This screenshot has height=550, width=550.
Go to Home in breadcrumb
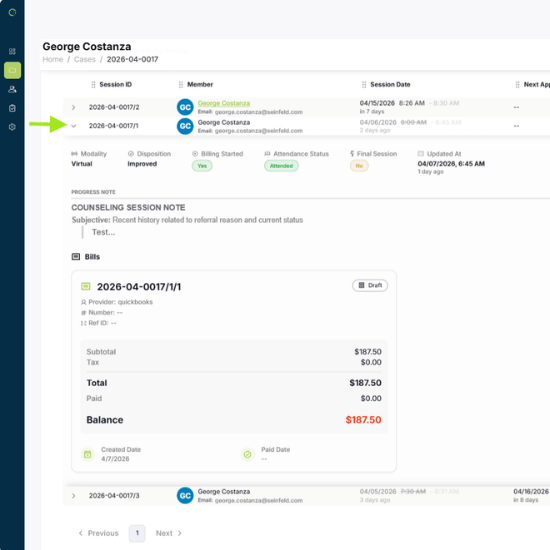coord(53,59)
